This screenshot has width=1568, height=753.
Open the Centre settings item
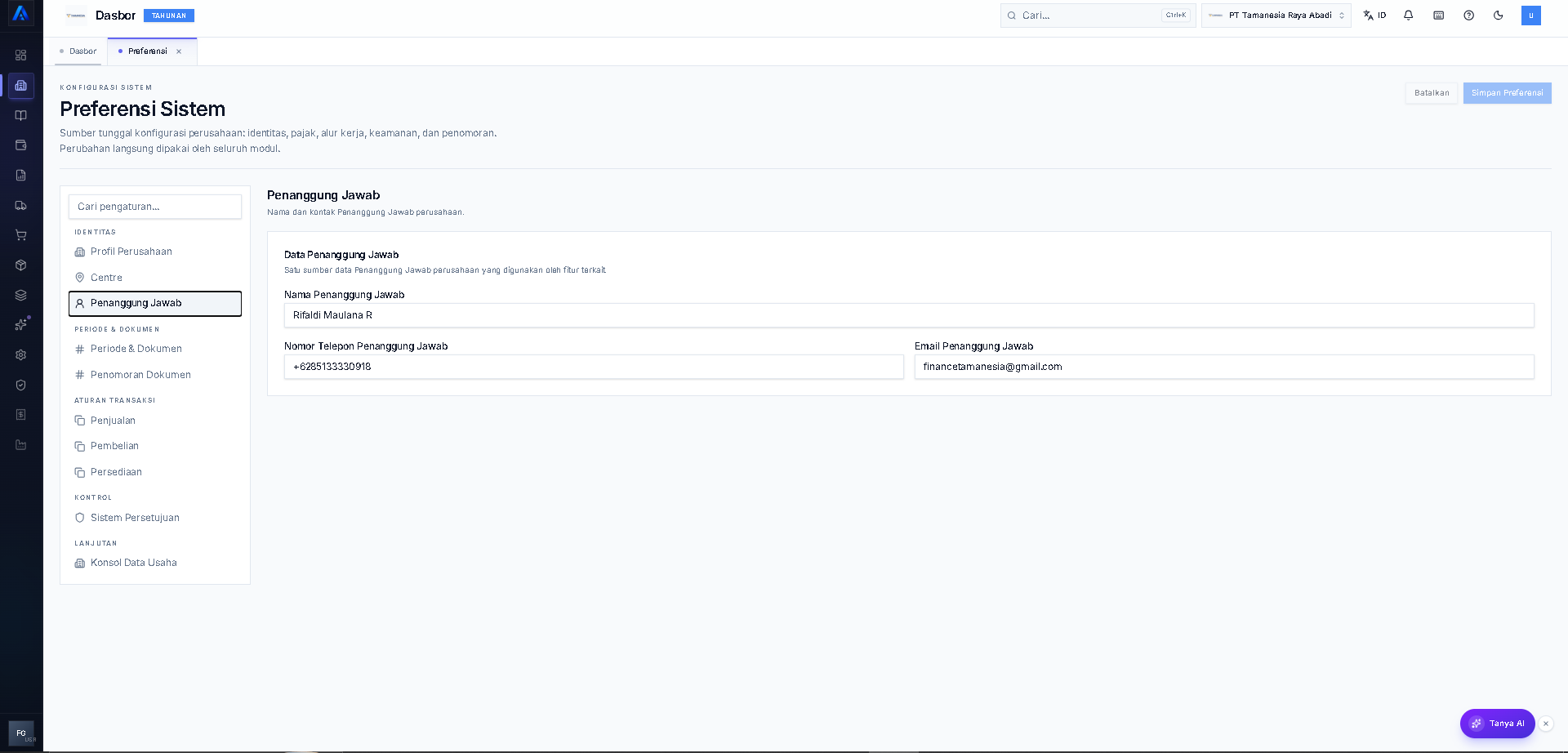(x=155, y=278)
